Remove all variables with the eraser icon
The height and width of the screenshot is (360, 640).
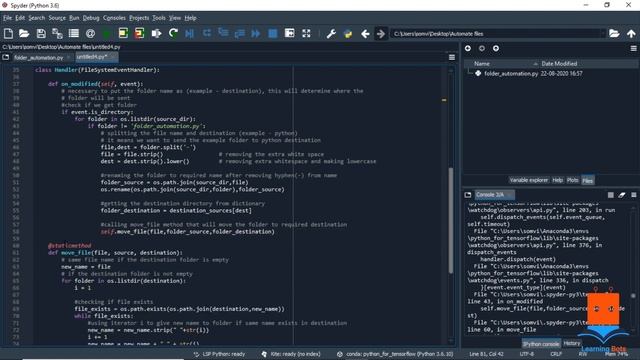(622, 195)
